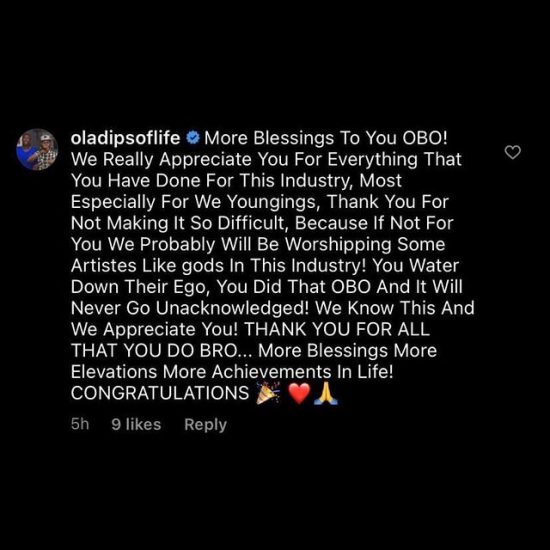Click 'Down Their Ego,' text

tap(140, 287)
